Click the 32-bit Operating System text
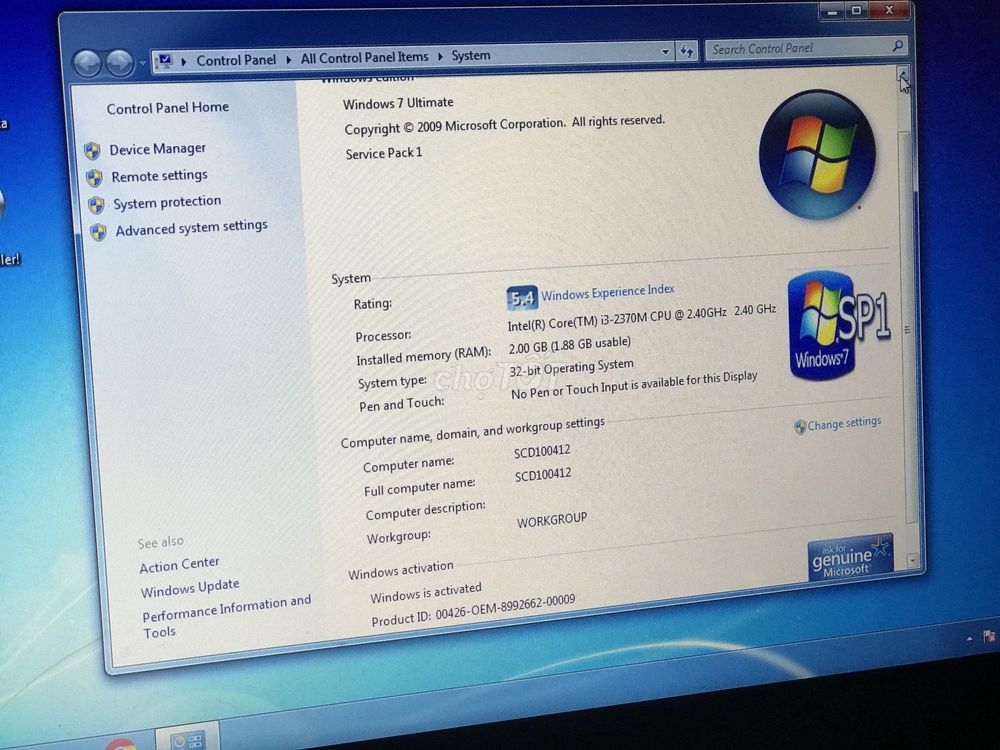 [571, 368]
